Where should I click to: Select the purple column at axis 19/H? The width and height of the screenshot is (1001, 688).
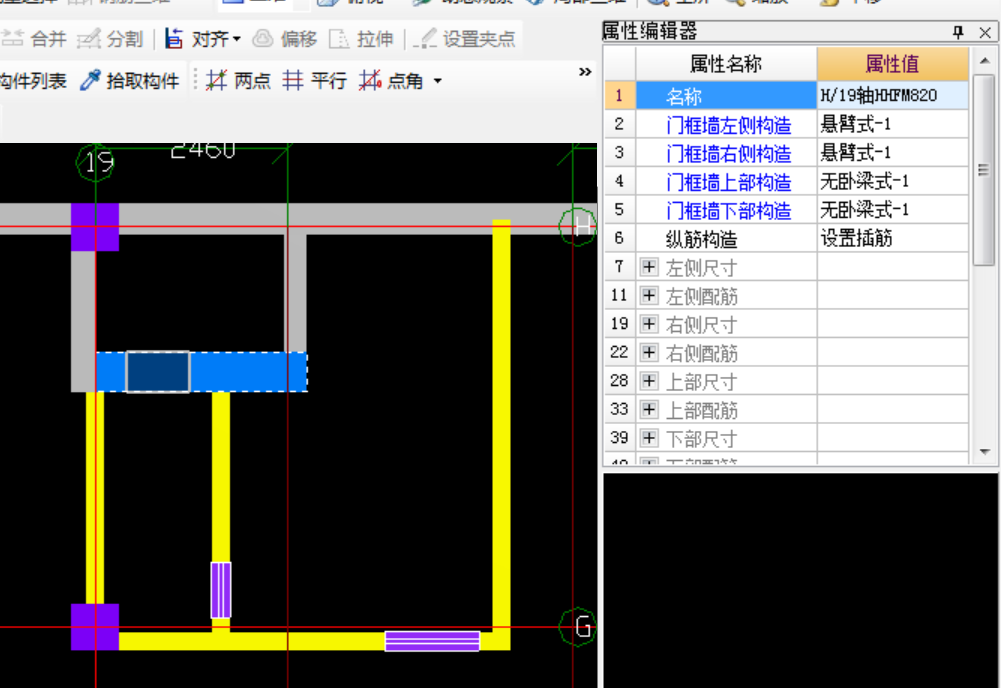tap(94, 227)
